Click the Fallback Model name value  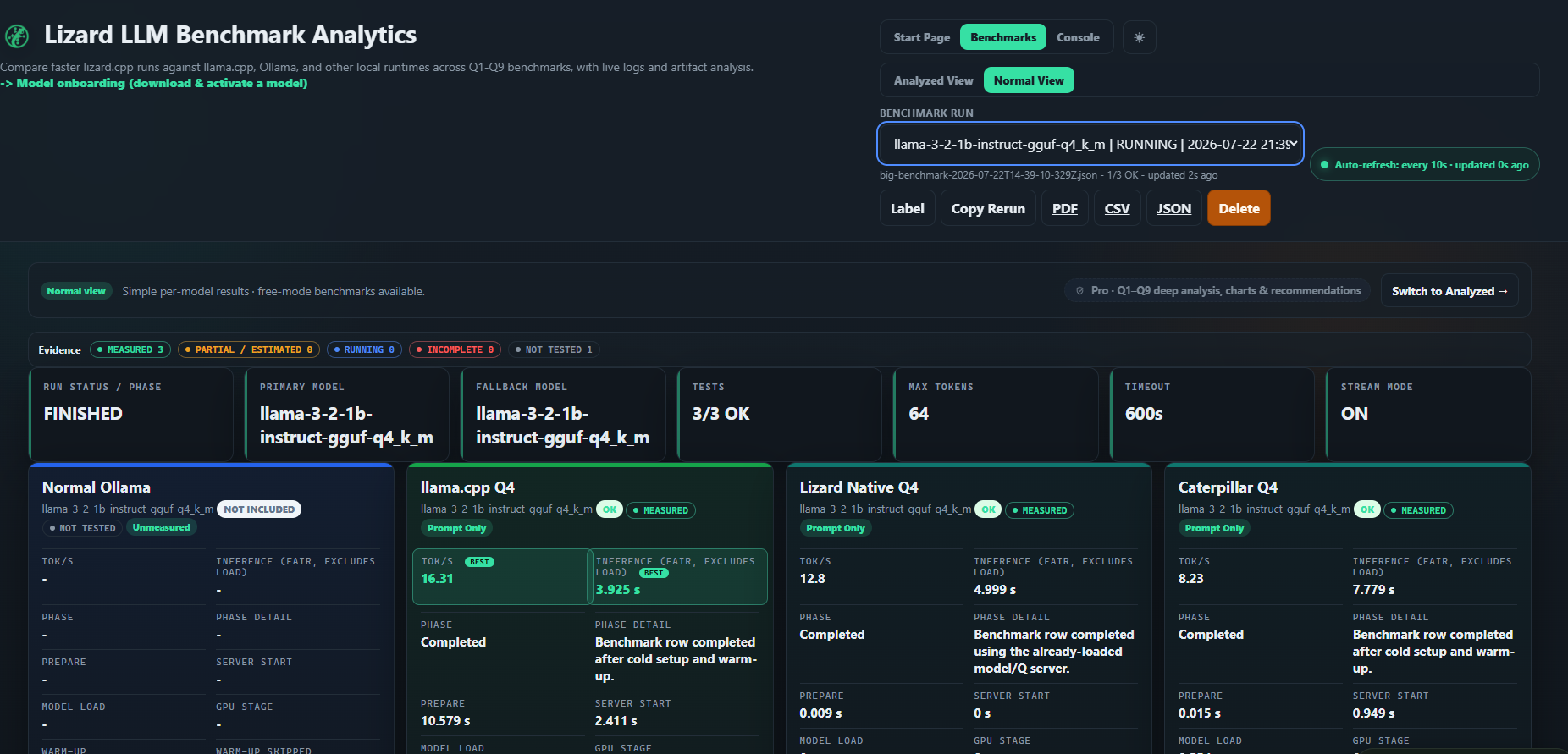point(563,426)
